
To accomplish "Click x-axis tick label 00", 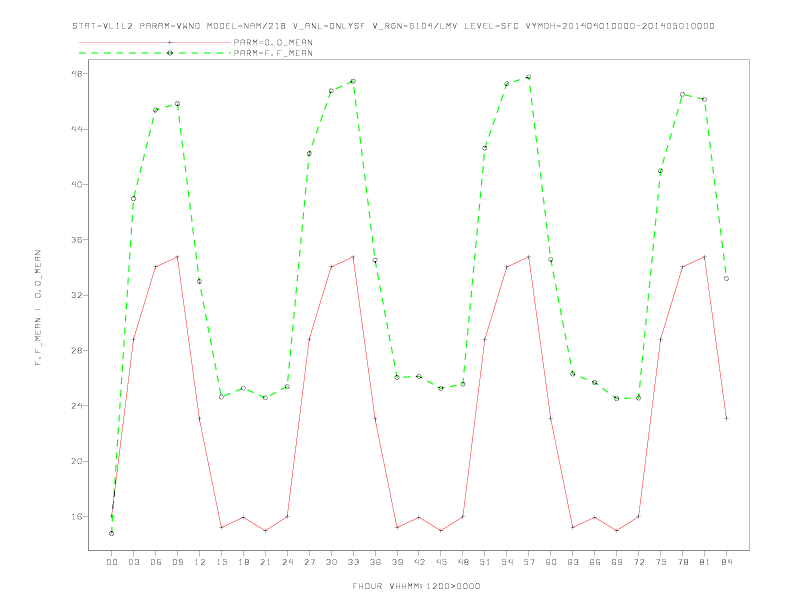I will pyautogui.click(x=112, y=562).
